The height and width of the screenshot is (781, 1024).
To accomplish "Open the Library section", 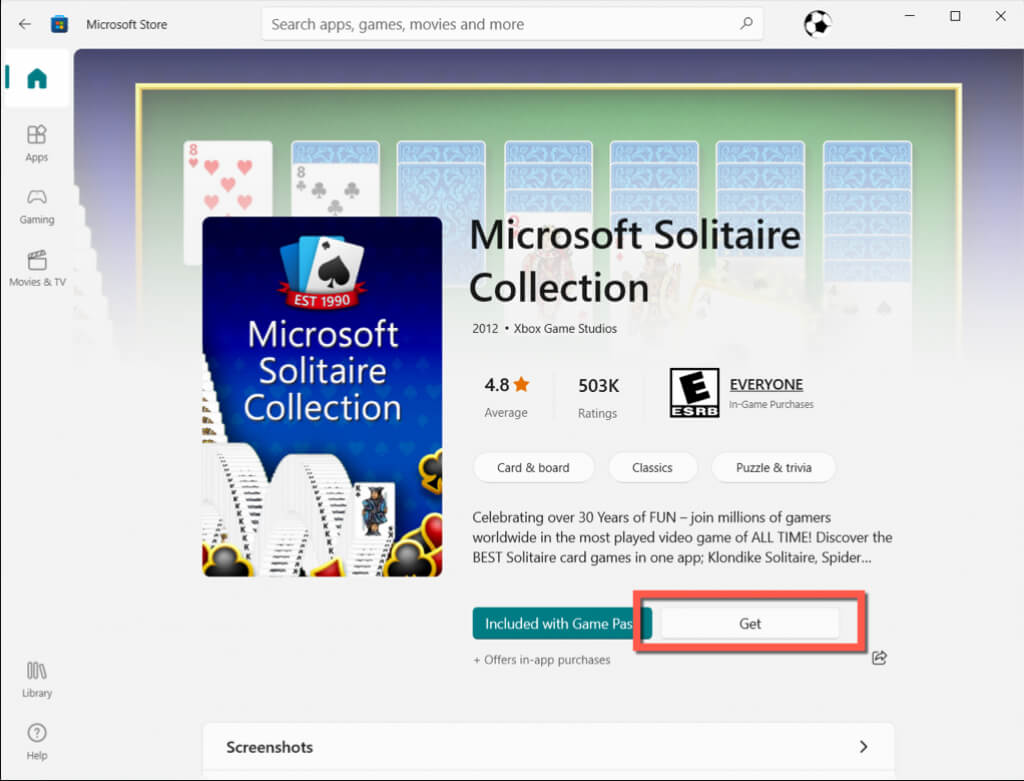I will [x=37, y=680].
